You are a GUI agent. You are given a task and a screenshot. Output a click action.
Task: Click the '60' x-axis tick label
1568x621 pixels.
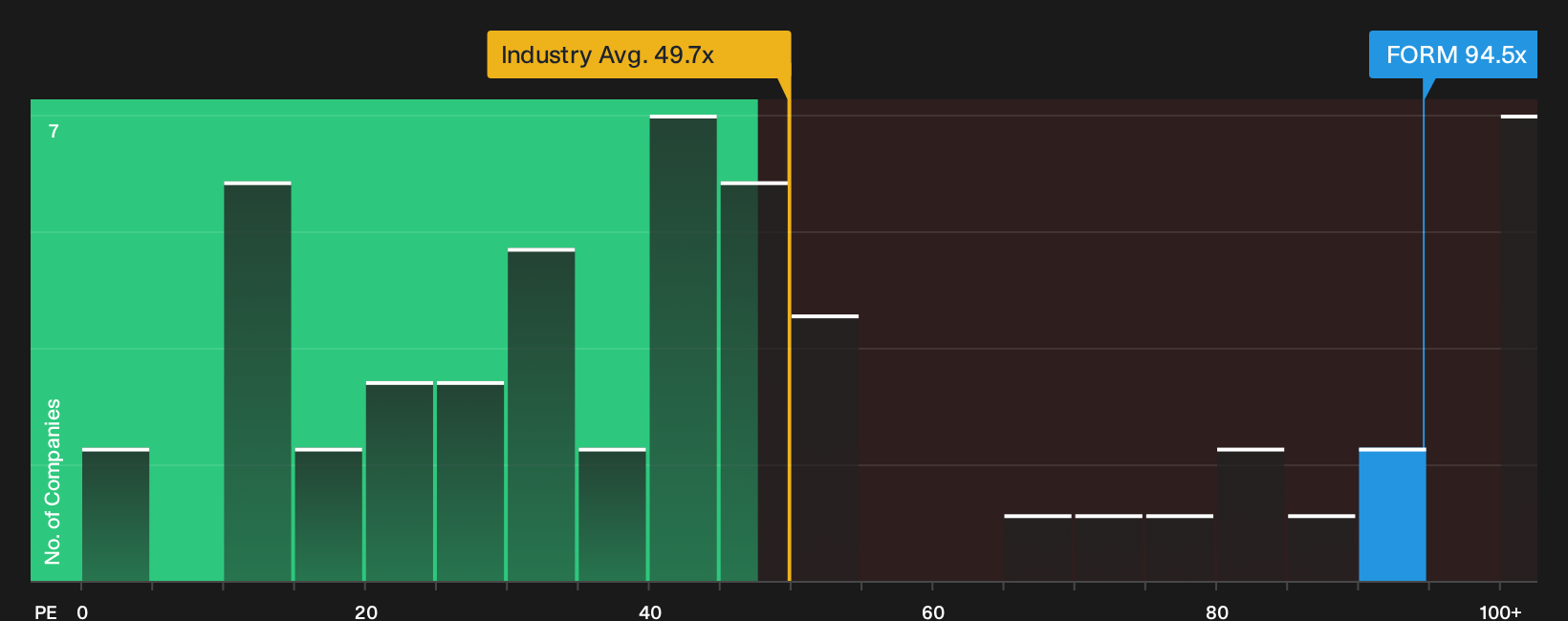click(933, 611)
